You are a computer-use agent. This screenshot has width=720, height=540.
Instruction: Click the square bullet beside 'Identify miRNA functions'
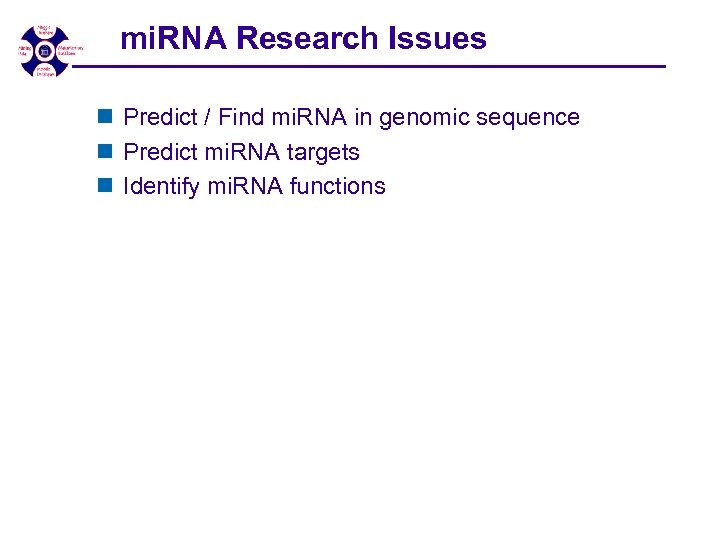click(x=104, y=187)
